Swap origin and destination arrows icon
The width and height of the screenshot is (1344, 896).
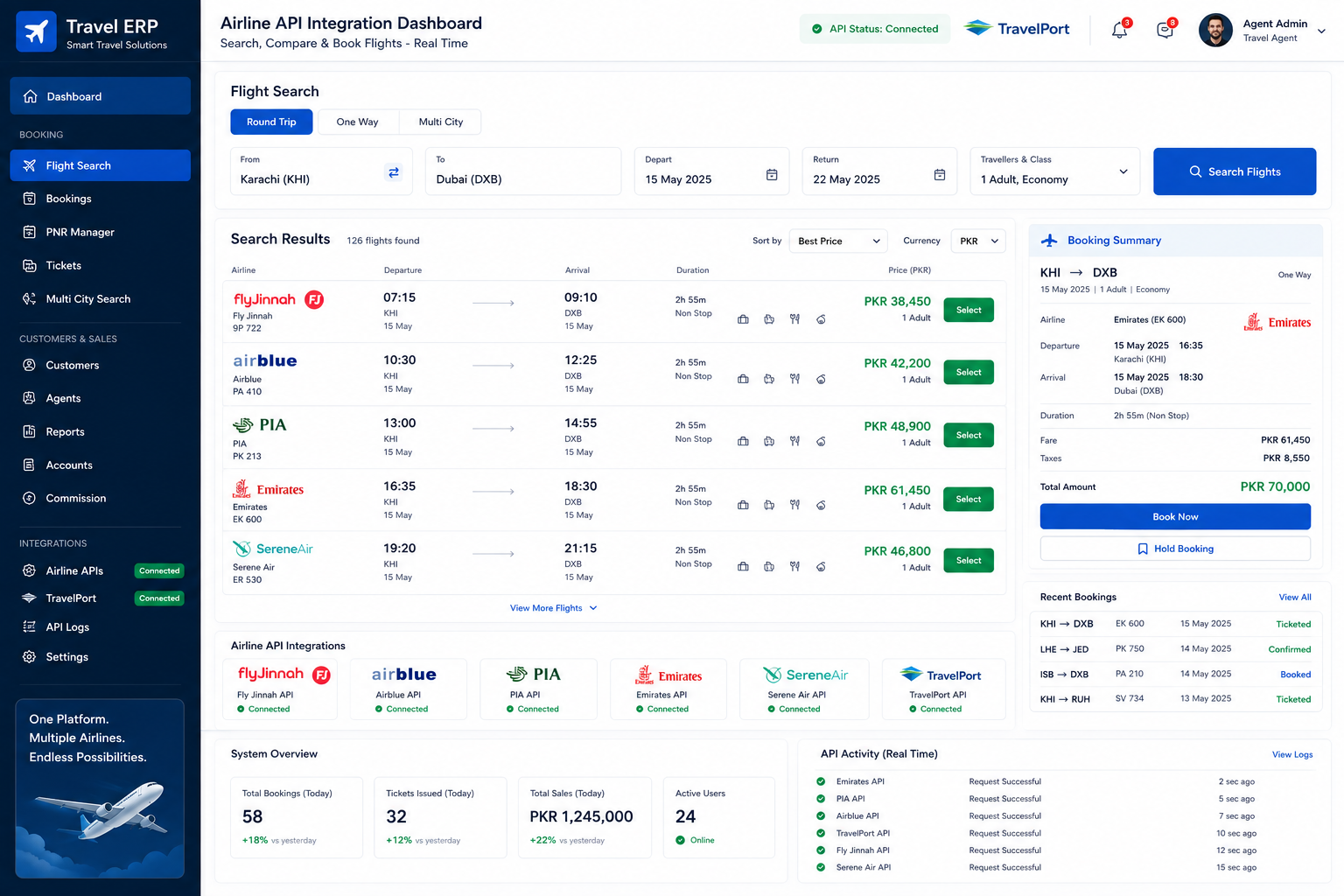pyautogui.click(x=394, y=172)
